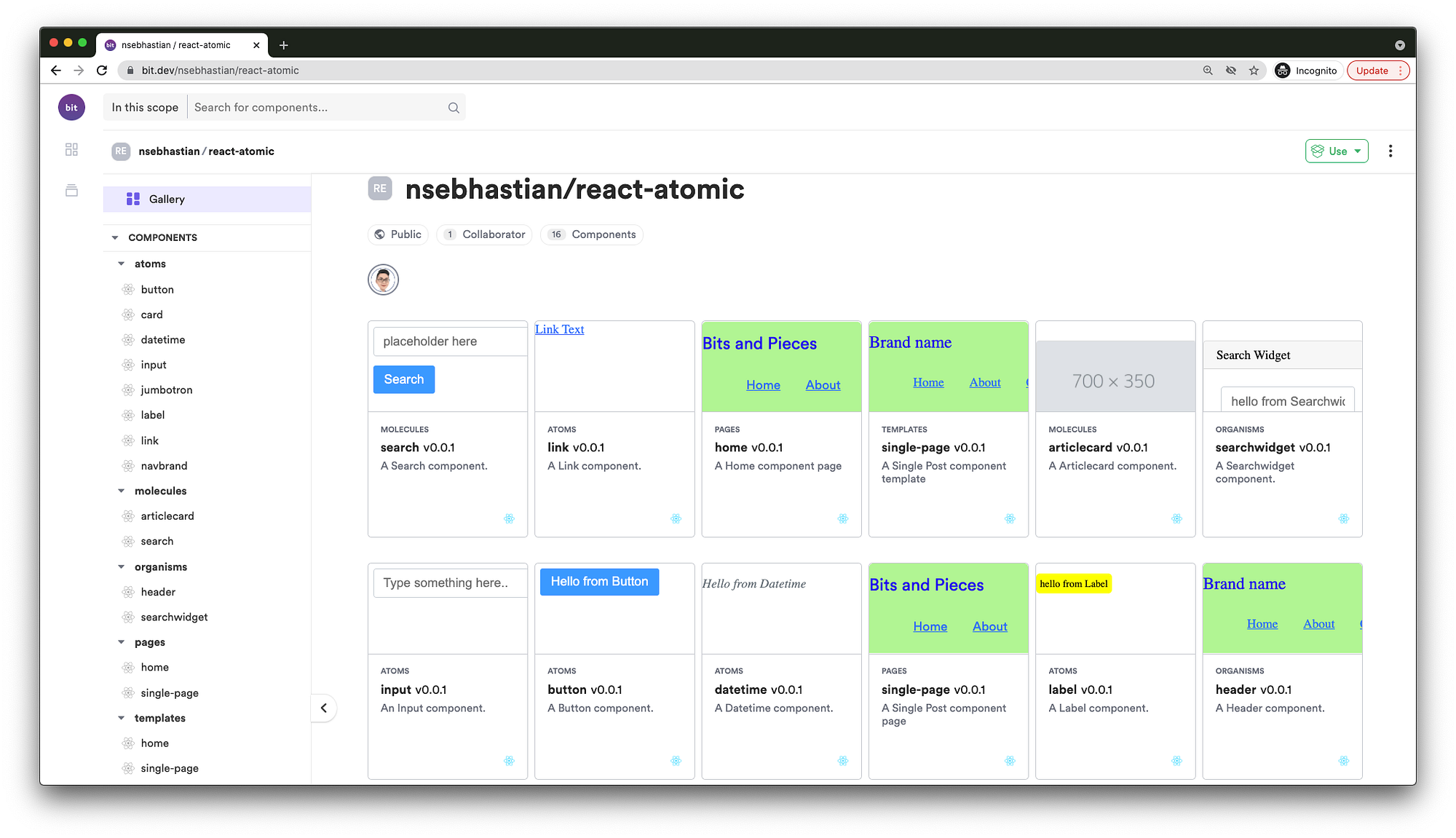The height and width of the screenshot is (838, 1456).
Task: Open the search component's environment icon on its card
Action: [509, 518]
